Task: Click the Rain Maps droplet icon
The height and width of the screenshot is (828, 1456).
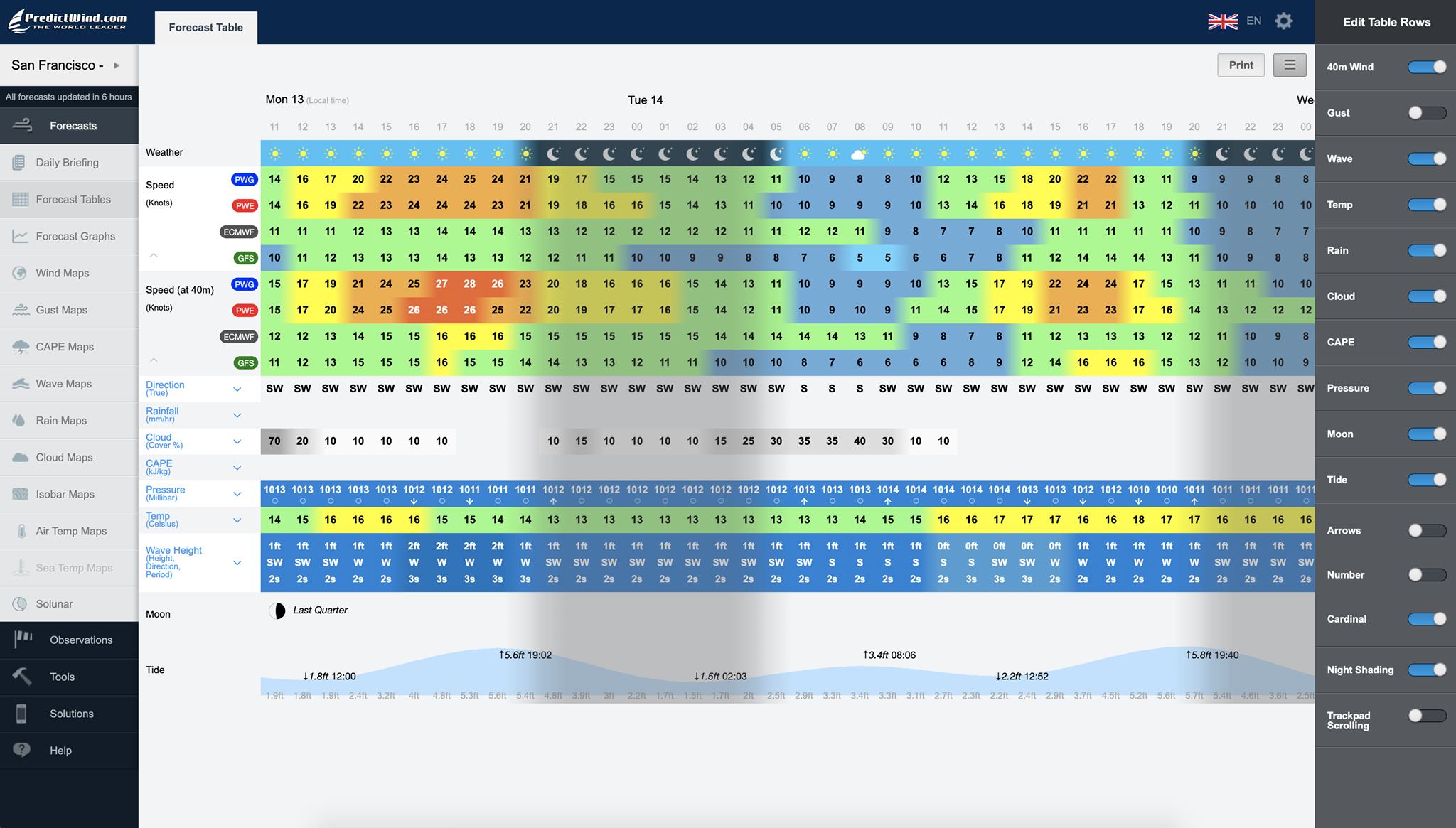Action: click(x=19, y=420)
